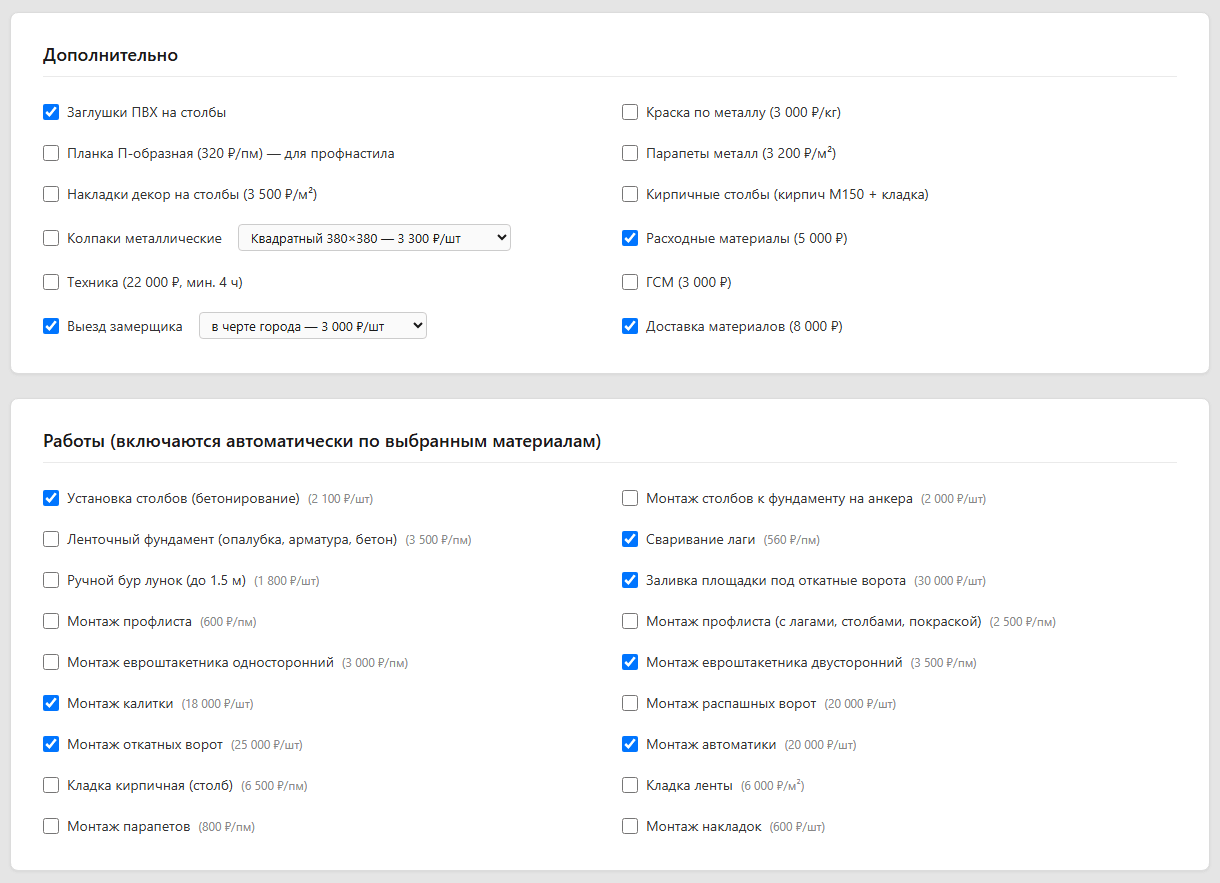Tick Парапеты металл checkbox
The image size is (1220, 883).
coord(630,153)
